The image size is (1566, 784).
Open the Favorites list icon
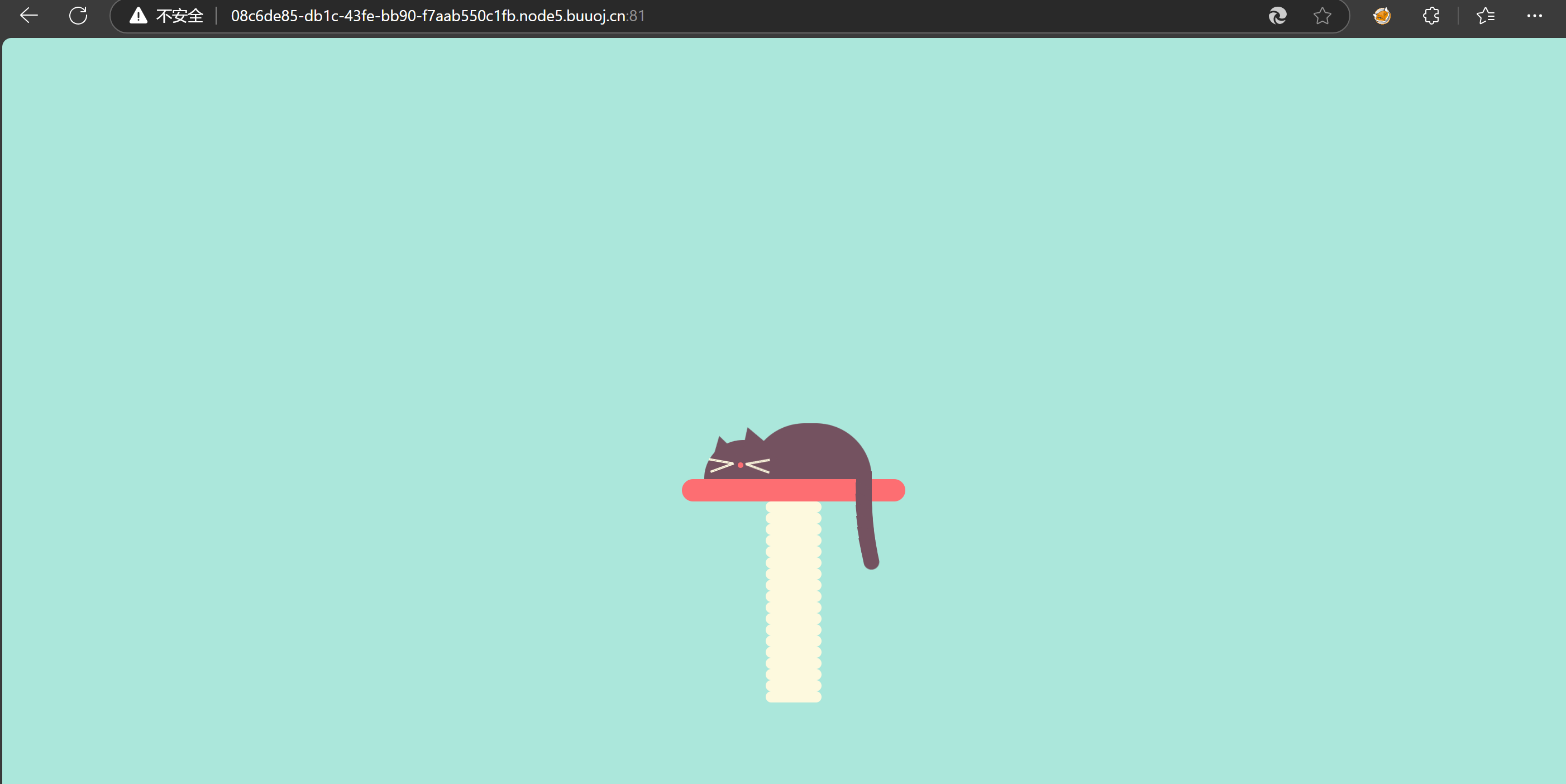[x=1486, y=16]
